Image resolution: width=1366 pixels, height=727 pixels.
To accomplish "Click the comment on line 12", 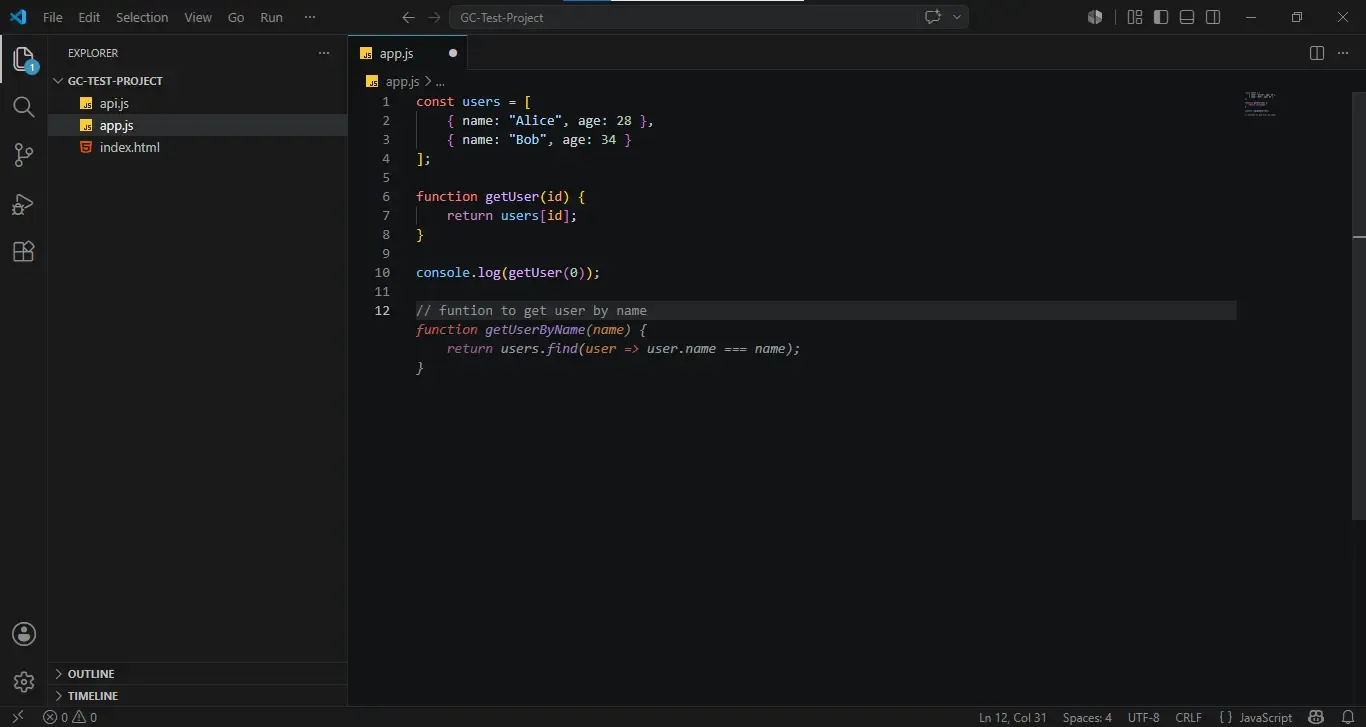I will point(531,310).
